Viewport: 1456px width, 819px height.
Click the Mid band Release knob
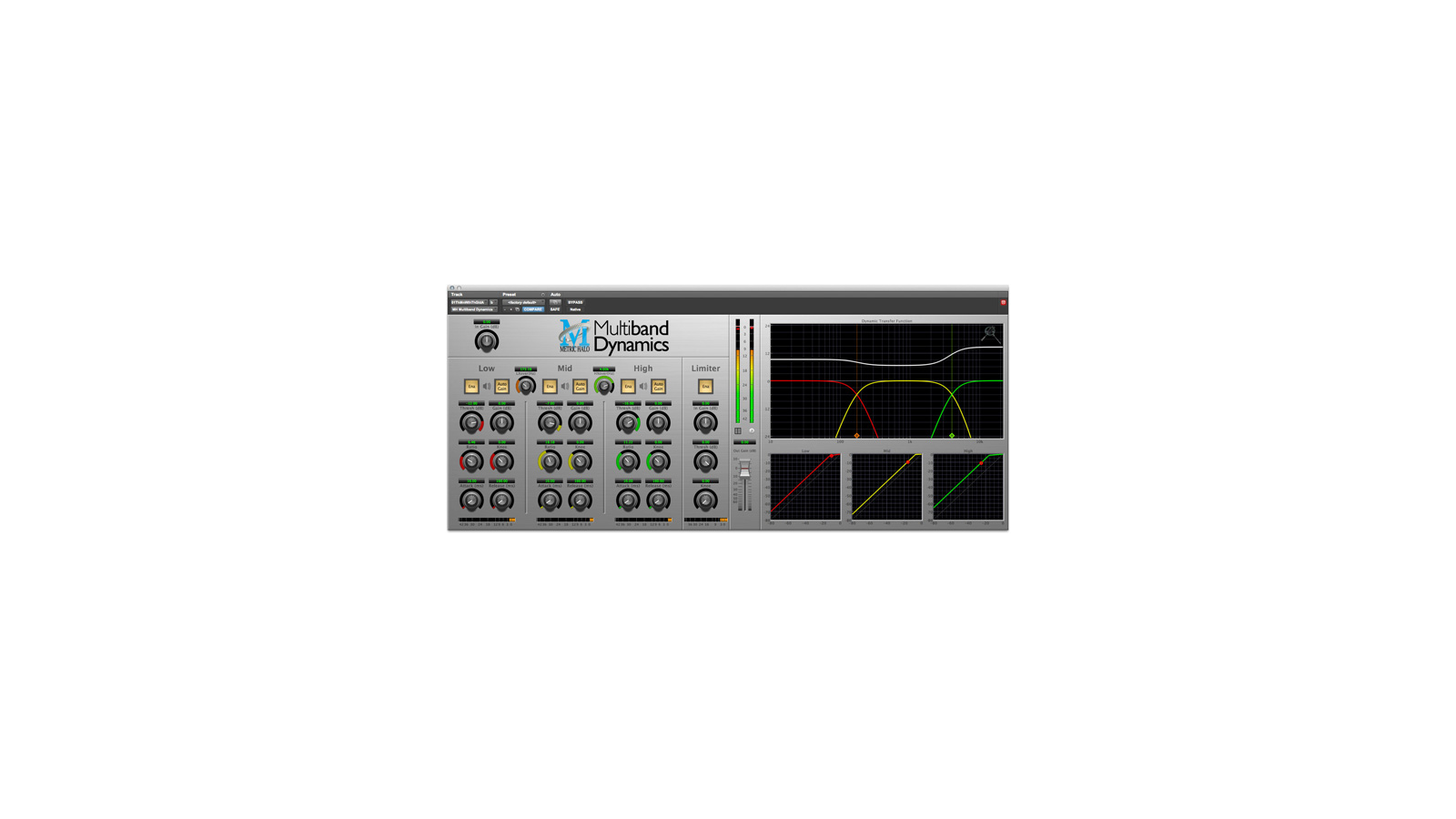pyautogui.click(x=580, y=500)
